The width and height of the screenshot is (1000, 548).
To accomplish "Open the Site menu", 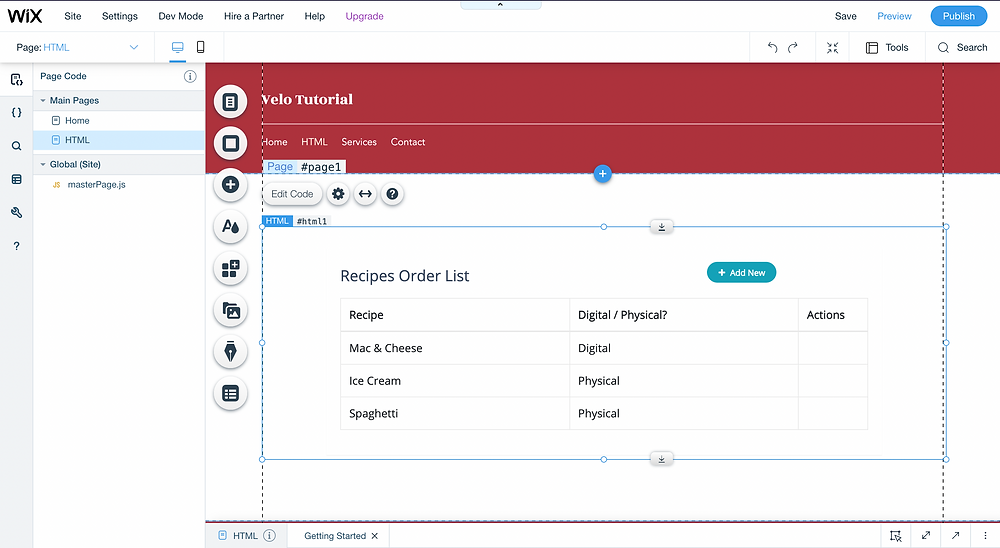I will tap(73, 16).
